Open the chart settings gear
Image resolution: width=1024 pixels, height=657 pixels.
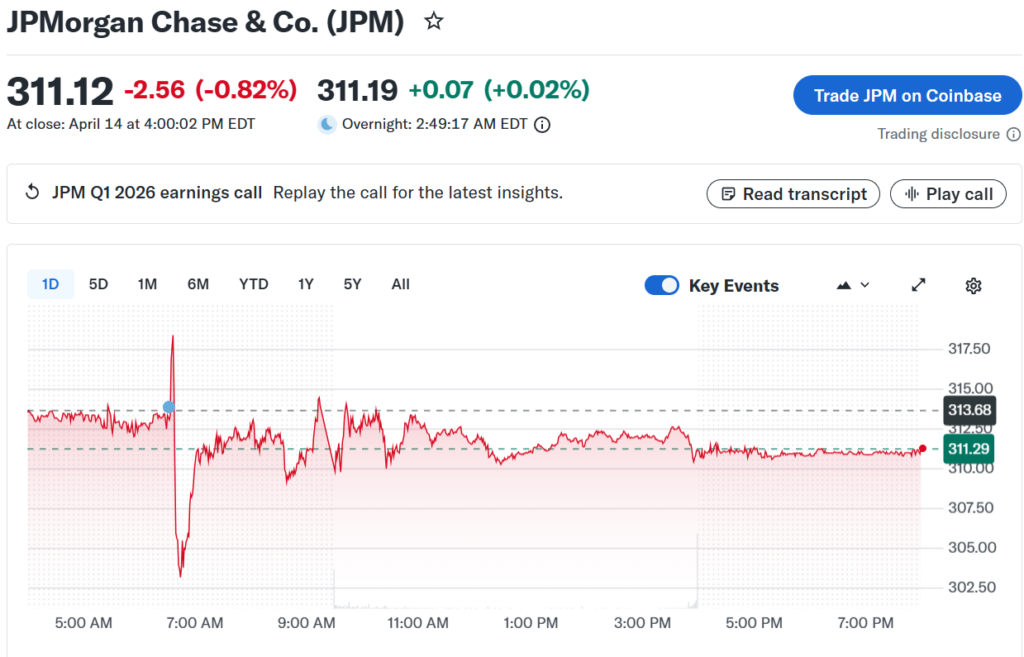[973, 285]
